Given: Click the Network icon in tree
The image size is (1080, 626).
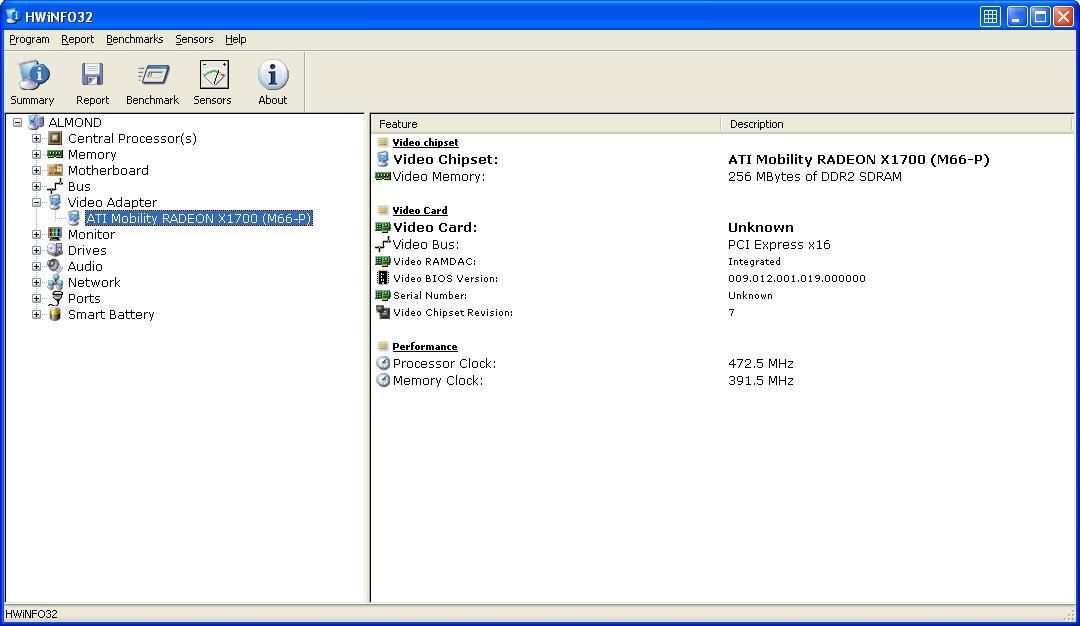Looking at the screenshot, I should (x=55, y=282).
